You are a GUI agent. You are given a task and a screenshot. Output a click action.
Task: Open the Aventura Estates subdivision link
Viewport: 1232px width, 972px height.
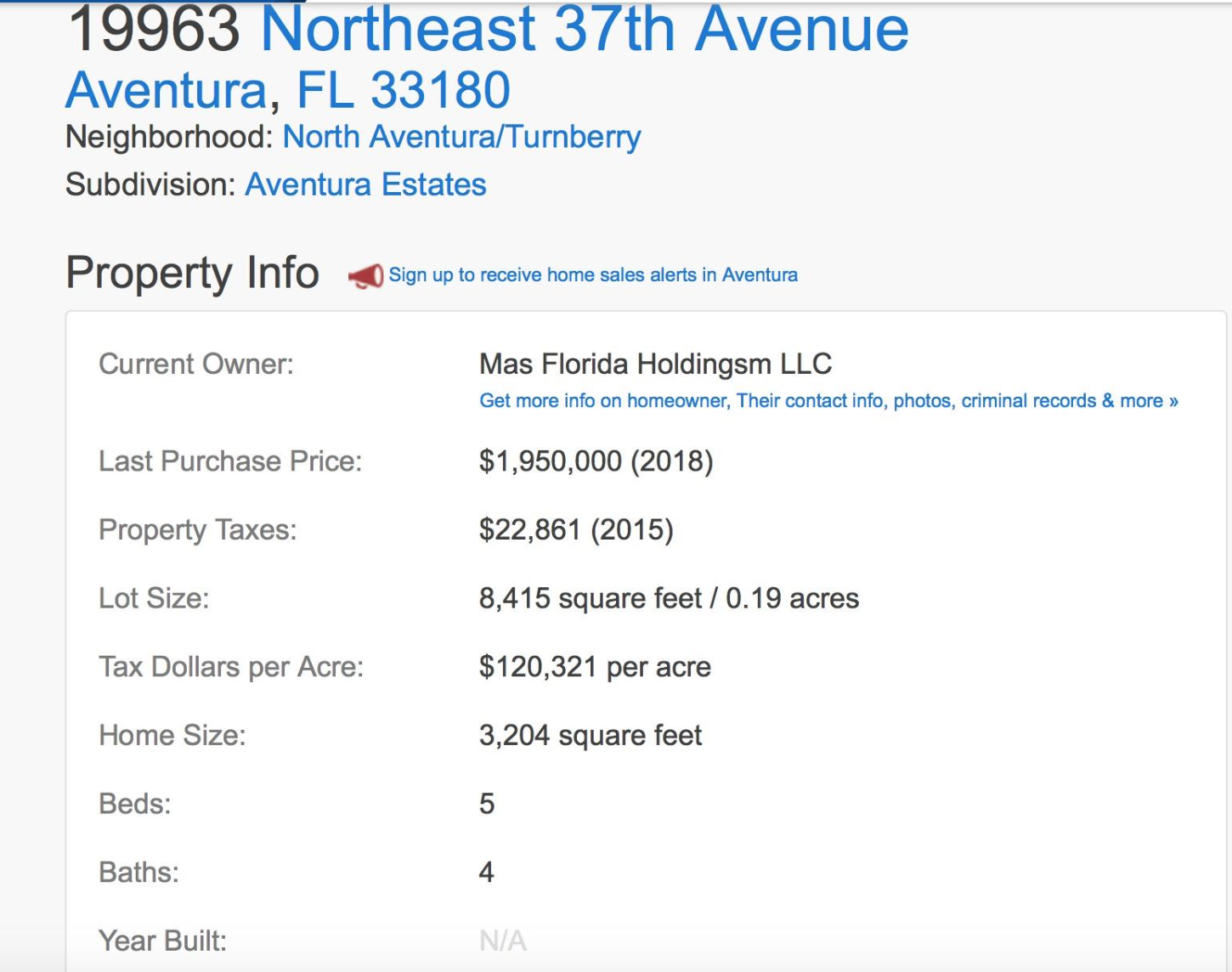[365, 184]
